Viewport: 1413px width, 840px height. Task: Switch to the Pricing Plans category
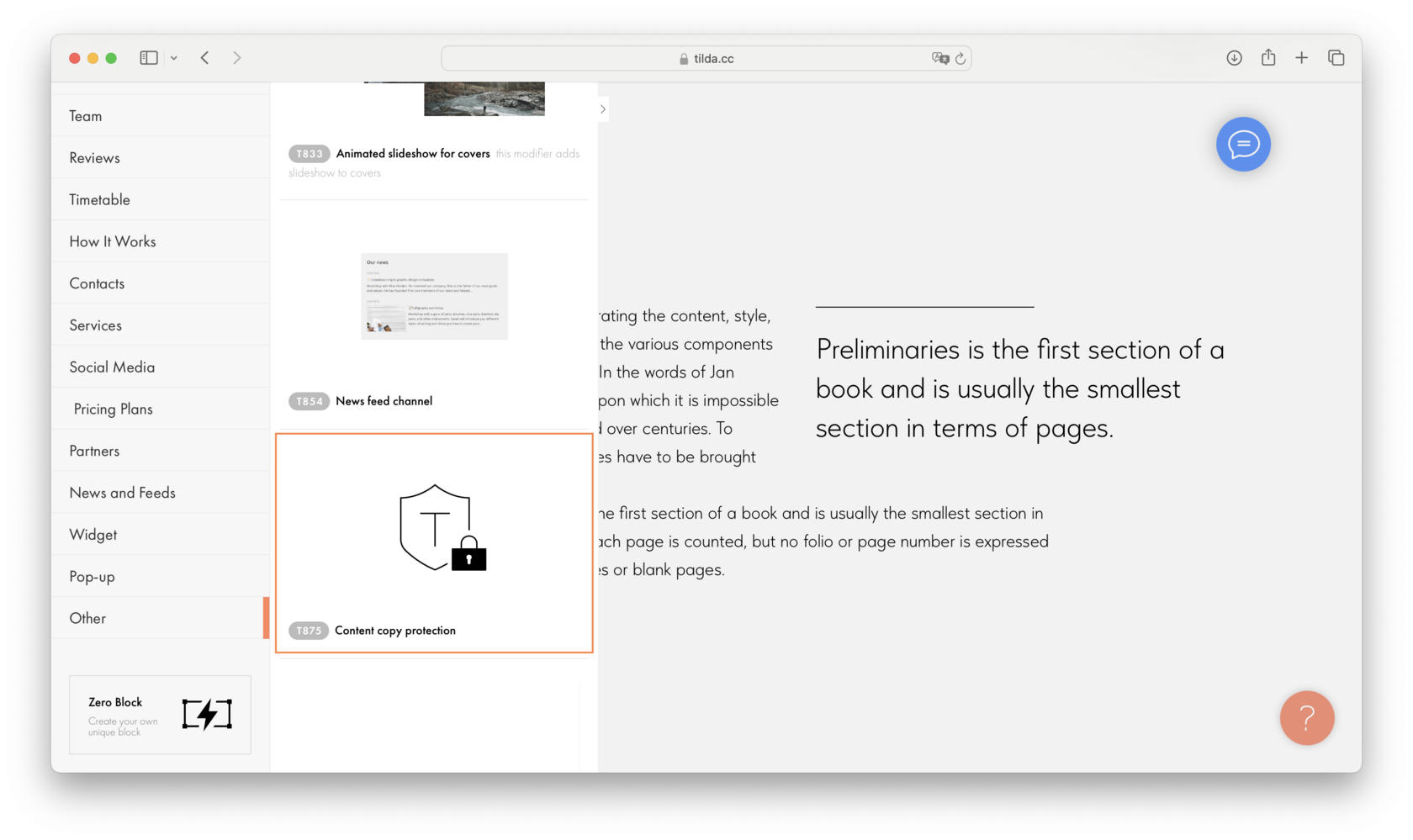click(113, 409)
